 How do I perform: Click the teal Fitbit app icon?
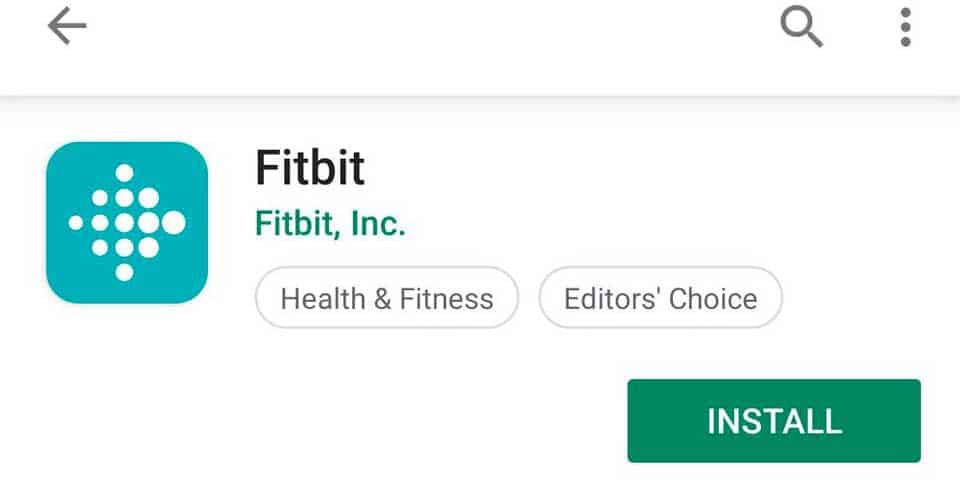(x=126, y=222)
